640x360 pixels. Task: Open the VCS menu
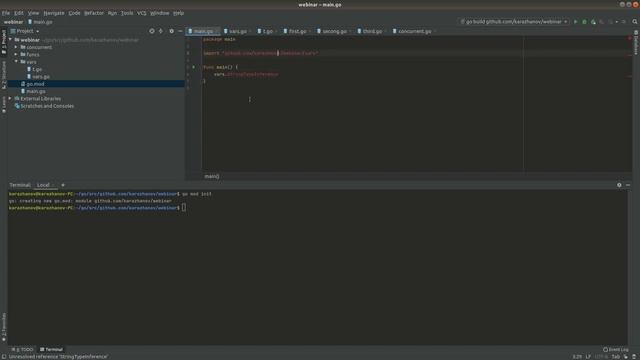142,13
